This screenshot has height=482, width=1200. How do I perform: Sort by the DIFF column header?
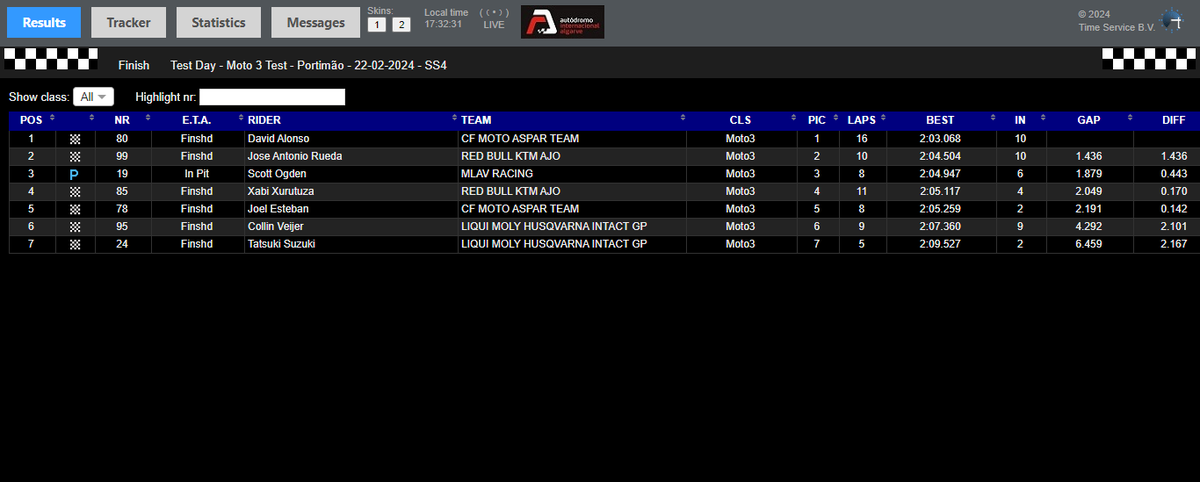point(1174,120)
